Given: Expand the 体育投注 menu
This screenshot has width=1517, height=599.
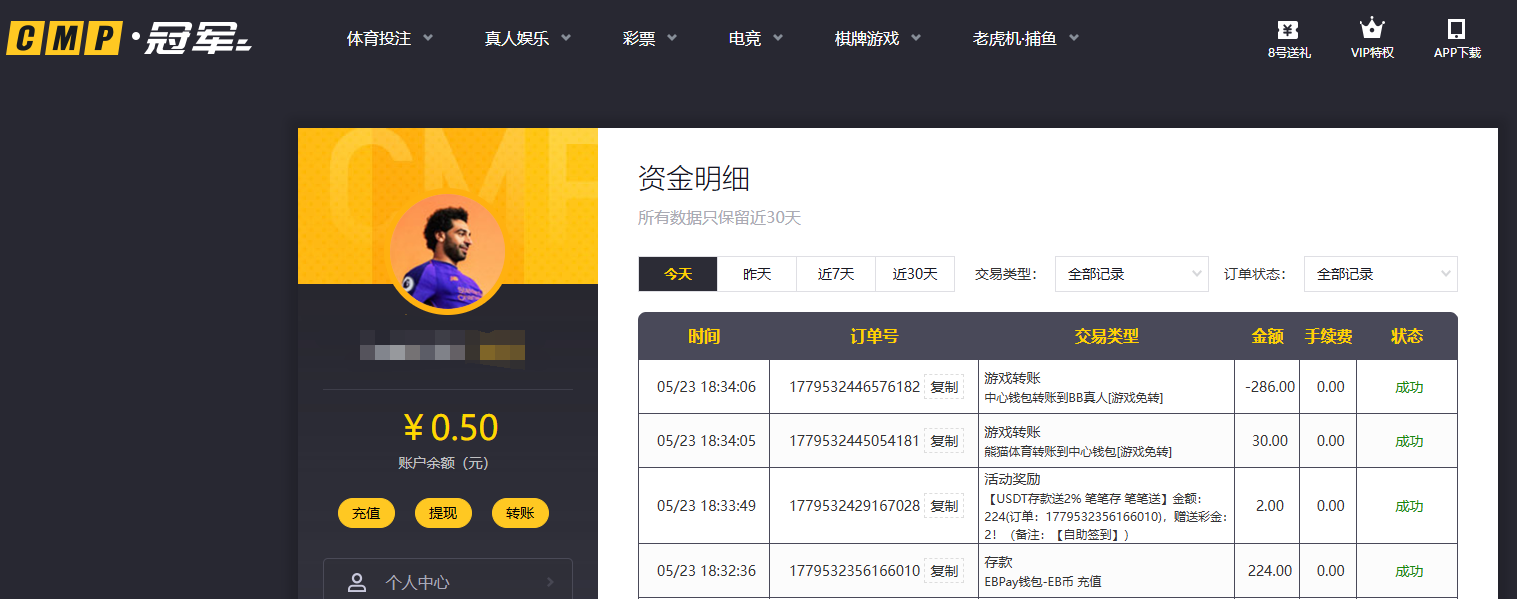Looking at the screenshot, I should 390,39.
